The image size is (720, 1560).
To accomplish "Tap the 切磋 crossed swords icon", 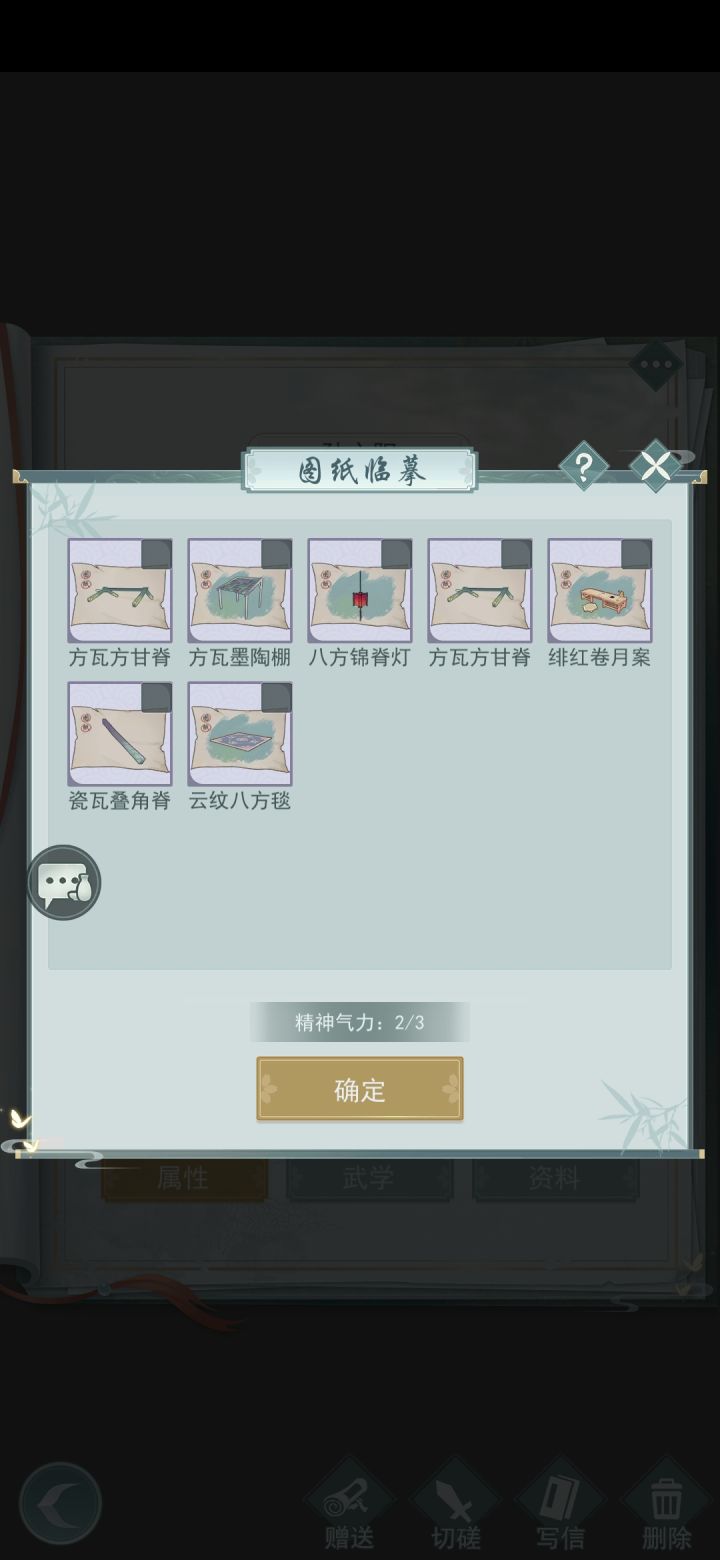I will pos(456,1506).
